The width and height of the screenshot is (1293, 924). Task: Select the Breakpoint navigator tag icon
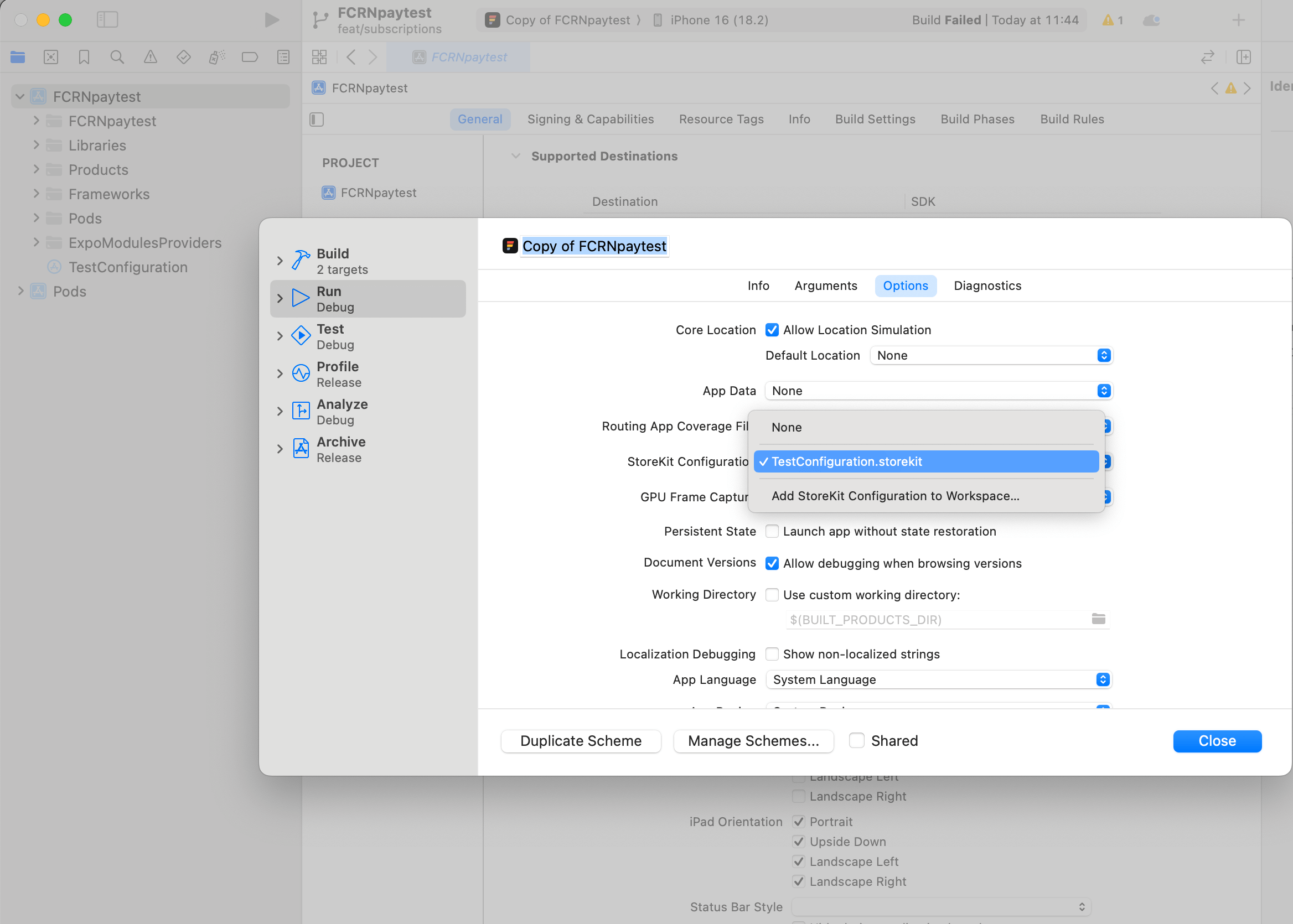click(249, 57)
